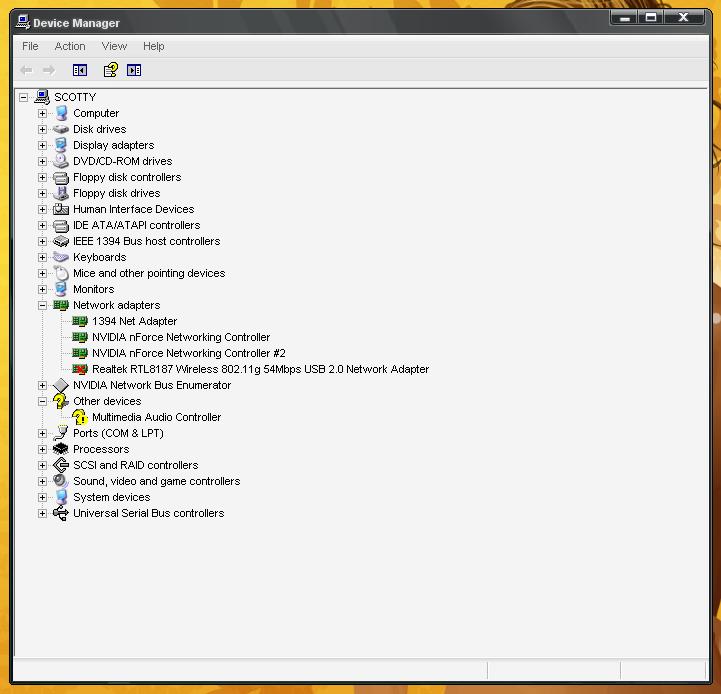Image resolution: width=721 pixels, height=694 pixels.
Task: Click the IDE ATA/ATAPI controllers icon
Action: [x=61, y=225]
